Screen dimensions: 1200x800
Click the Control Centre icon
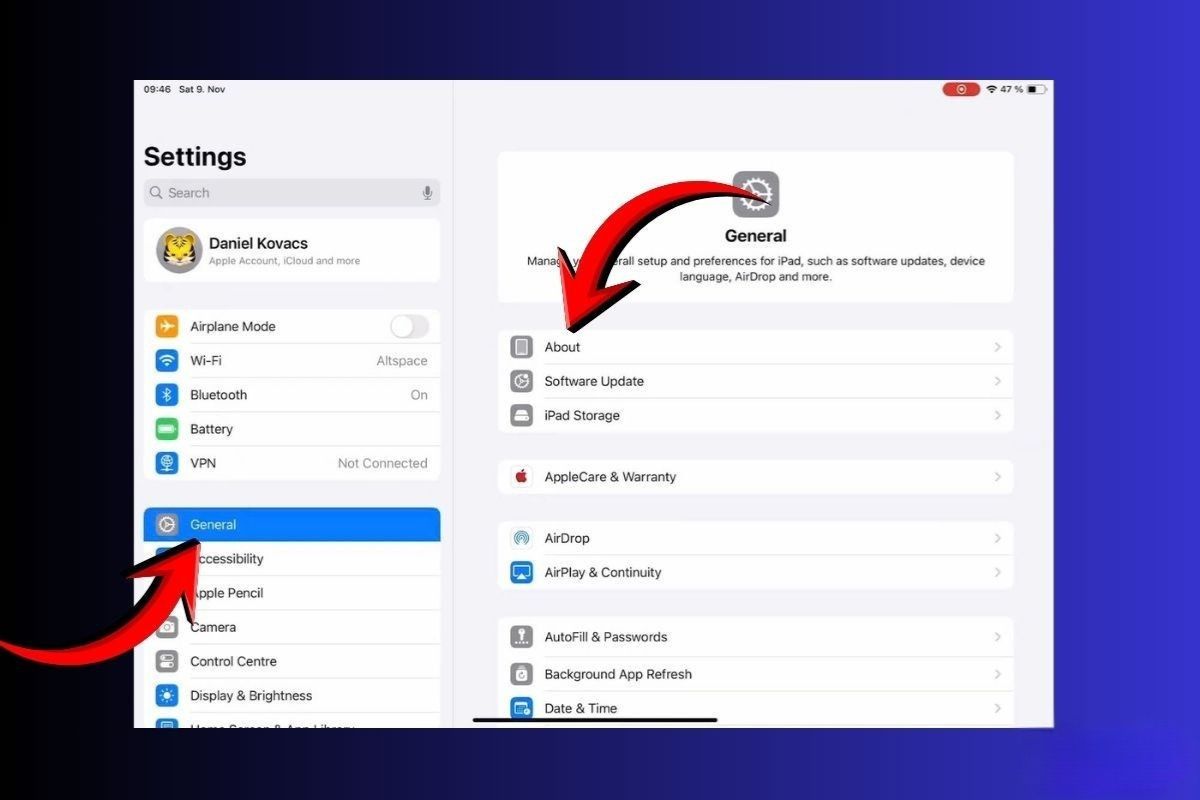[x=168, y=661]
